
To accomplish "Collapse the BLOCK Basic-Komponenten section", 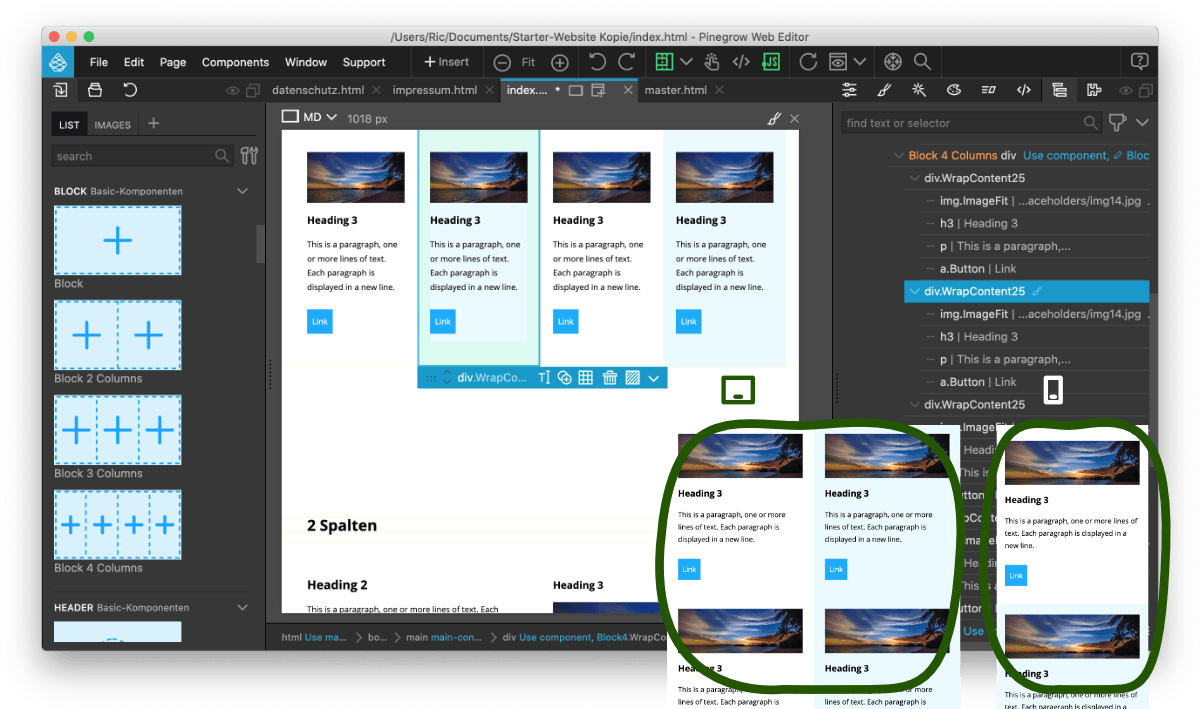I will click(x=242, y=191).
